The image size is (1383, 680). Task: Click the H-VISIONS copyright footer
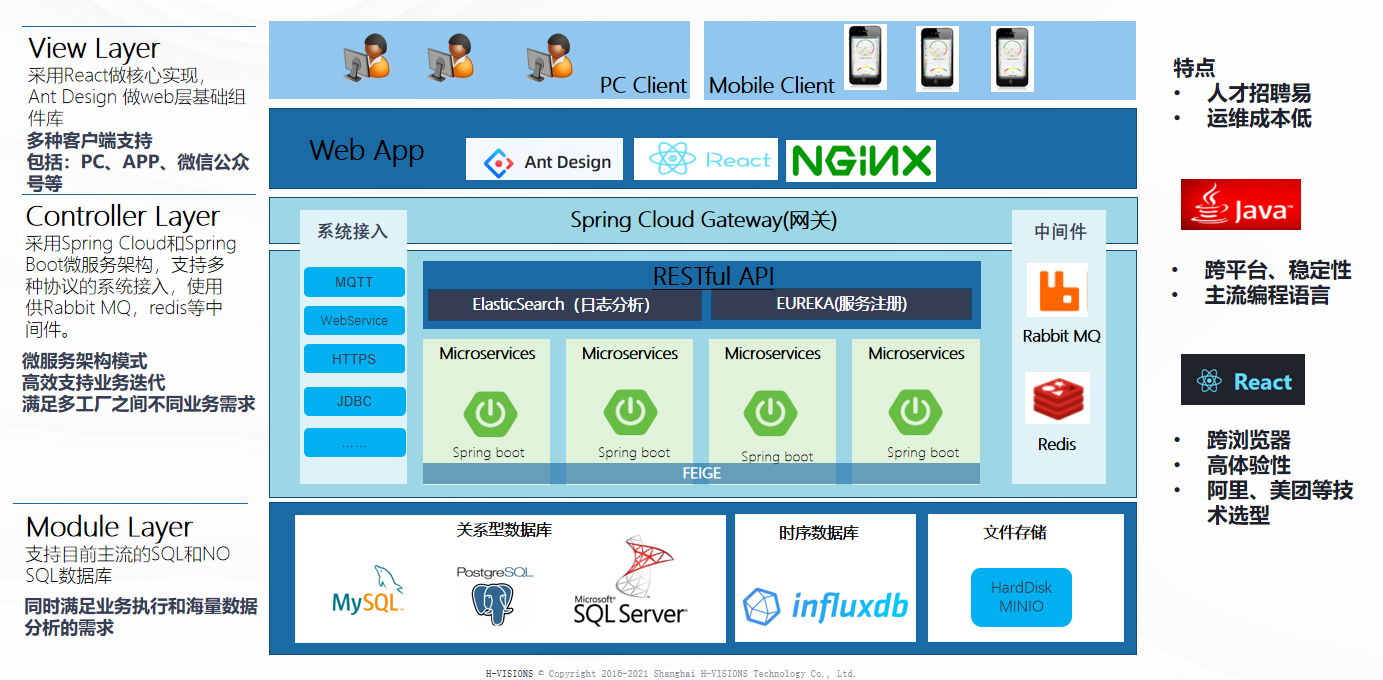pyautogui.click(x=671, y=673)
